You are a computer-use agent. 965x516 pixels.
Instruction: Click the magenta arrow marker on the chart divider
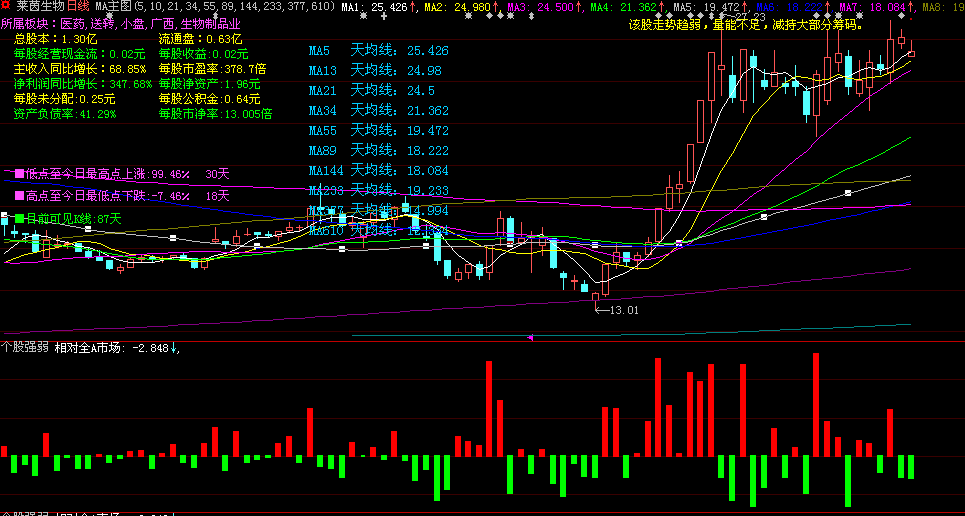tap(530, 337)
